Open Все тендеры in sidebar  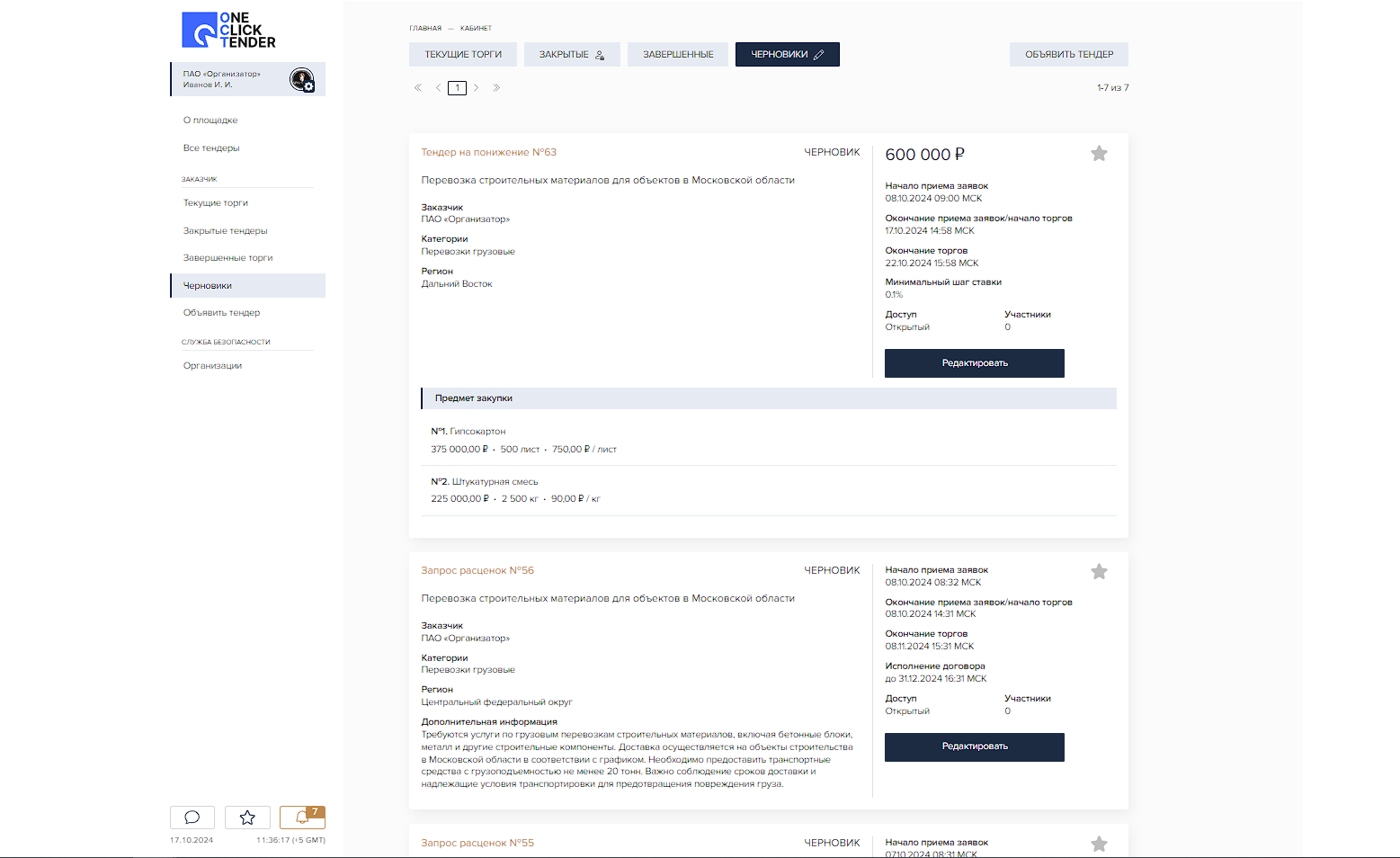pyautogui.click(x=211, y=148)
